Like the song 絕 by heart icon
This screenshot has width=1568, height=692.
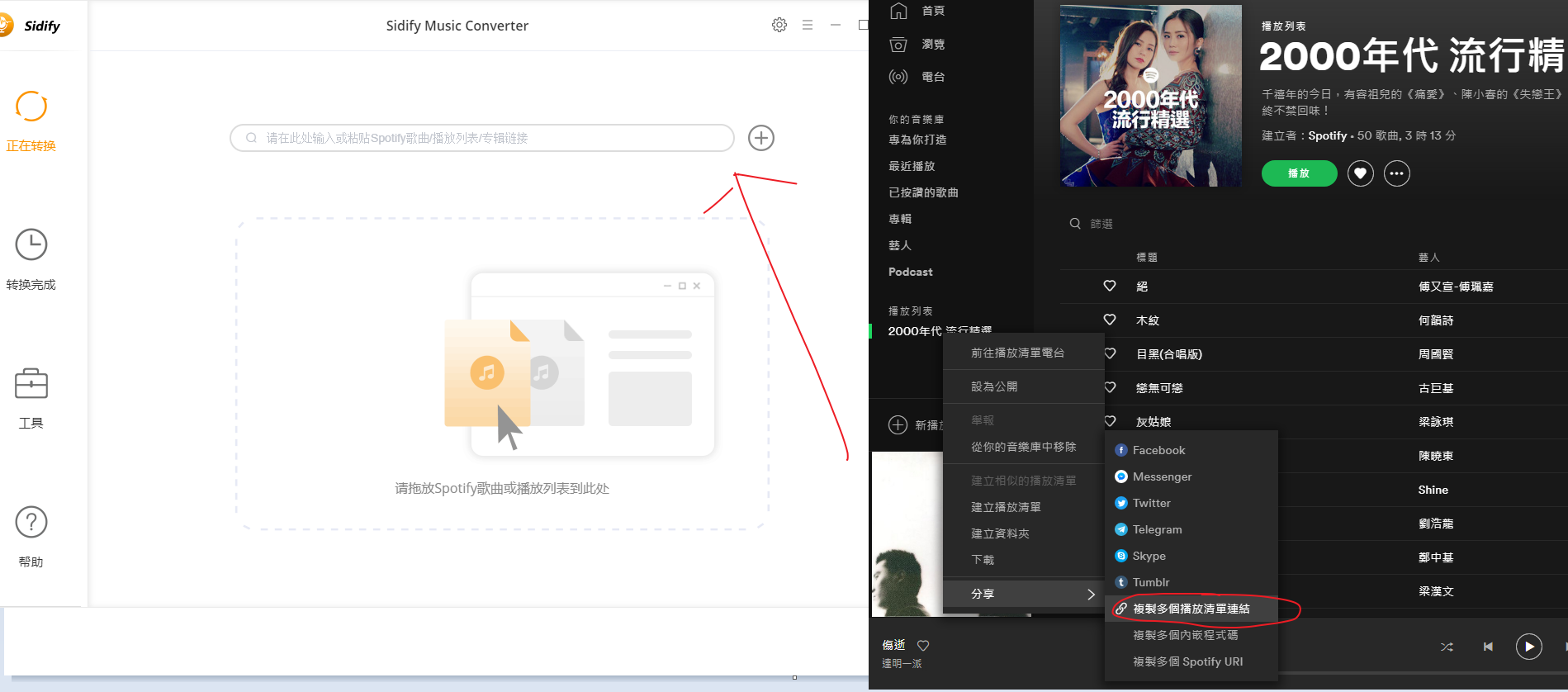pos(1110,286)
